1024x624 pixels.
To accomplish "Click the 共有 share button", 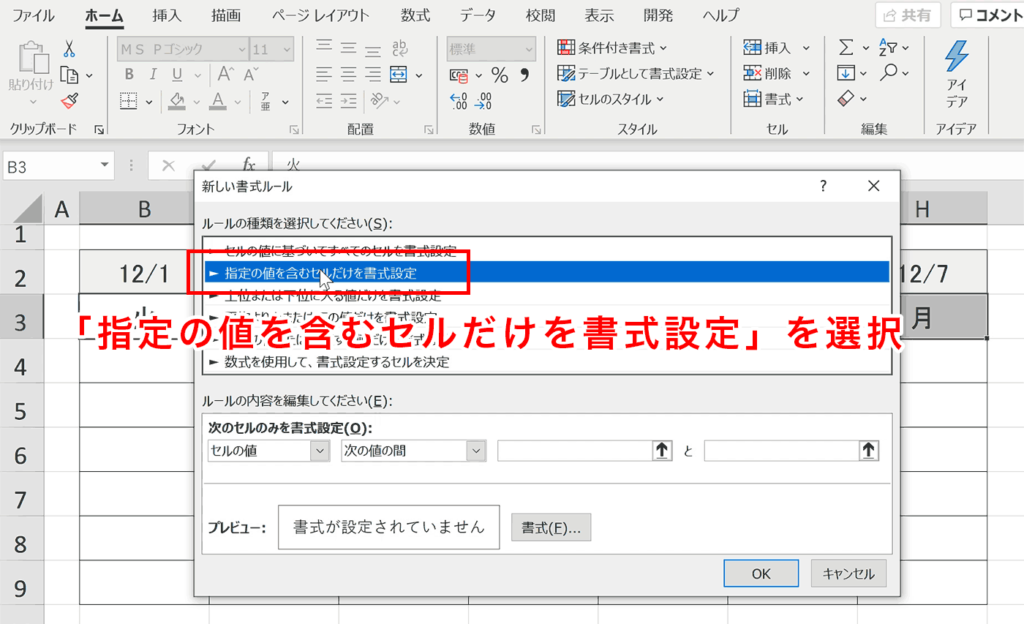I will pos(908,15).
